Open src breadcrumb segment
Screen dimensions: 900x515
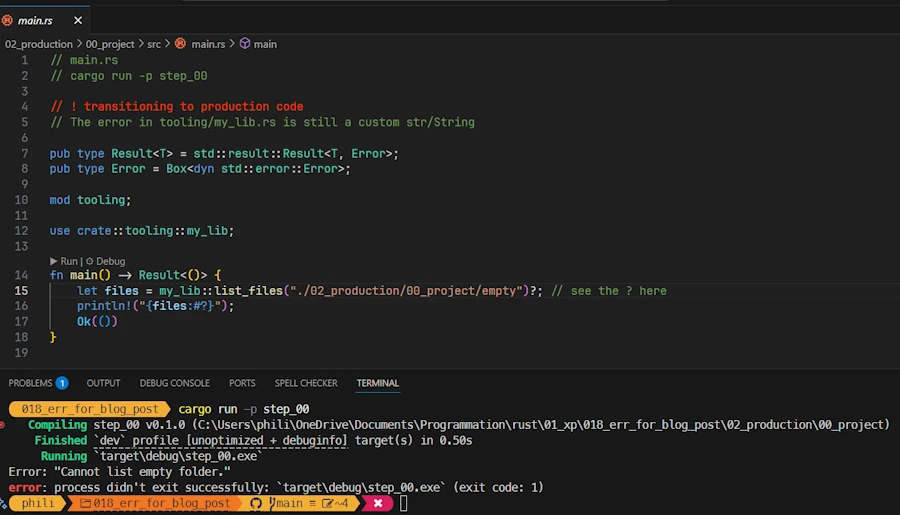(154, 44)
